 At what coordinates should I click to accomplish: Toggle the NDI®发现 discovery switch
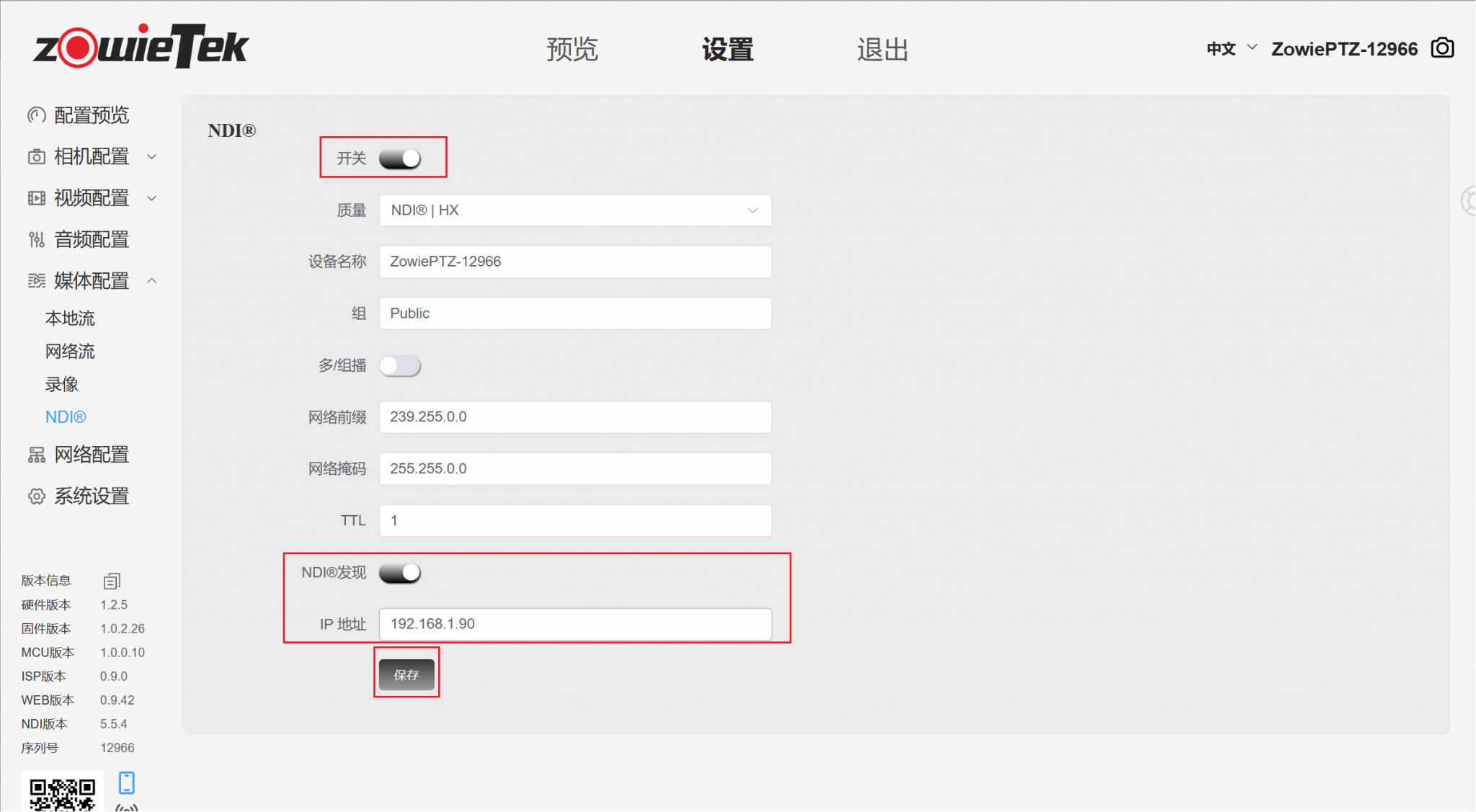point(400,573)
